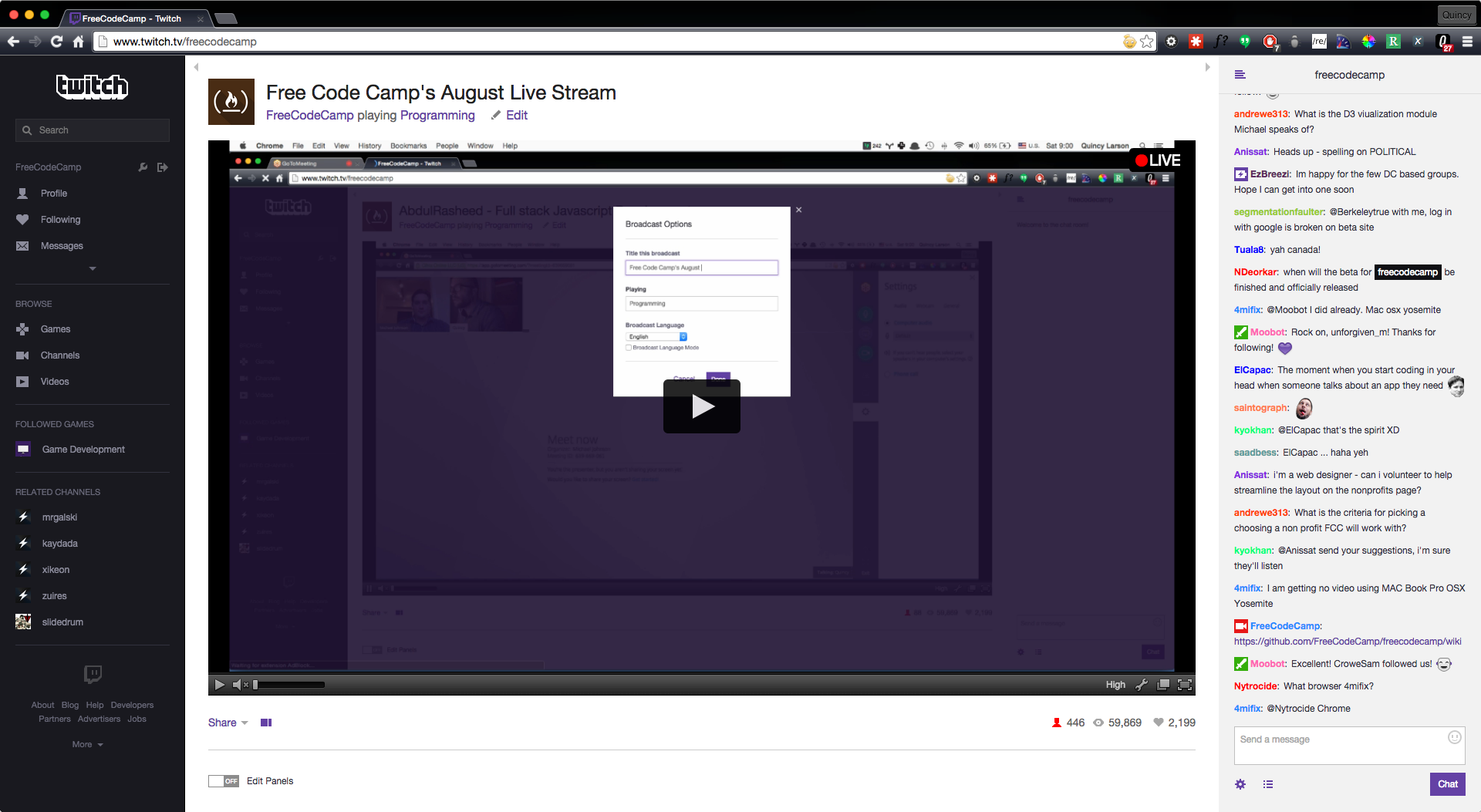
Task: Edit the stream title via Edit link
Action: 510,116
